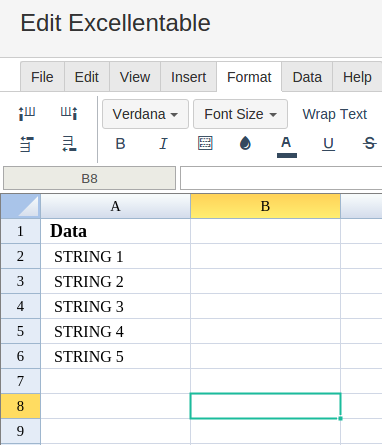Click the Wrap Text button
The width and height of the screenshot is (382, 445).
tap(335, 114)
